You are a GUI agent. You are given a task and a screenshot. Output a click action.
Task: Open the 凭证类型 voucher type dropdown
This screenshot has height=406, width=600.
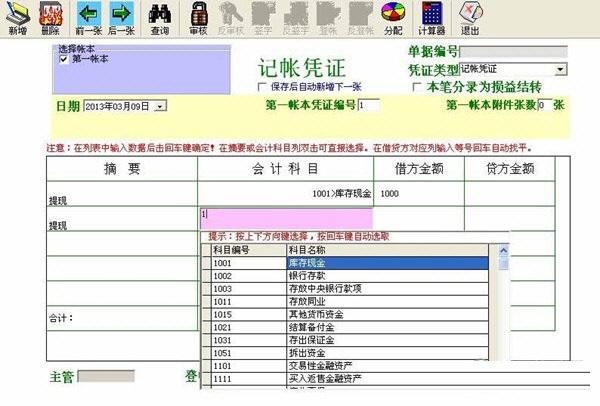[x=560, y=69]
